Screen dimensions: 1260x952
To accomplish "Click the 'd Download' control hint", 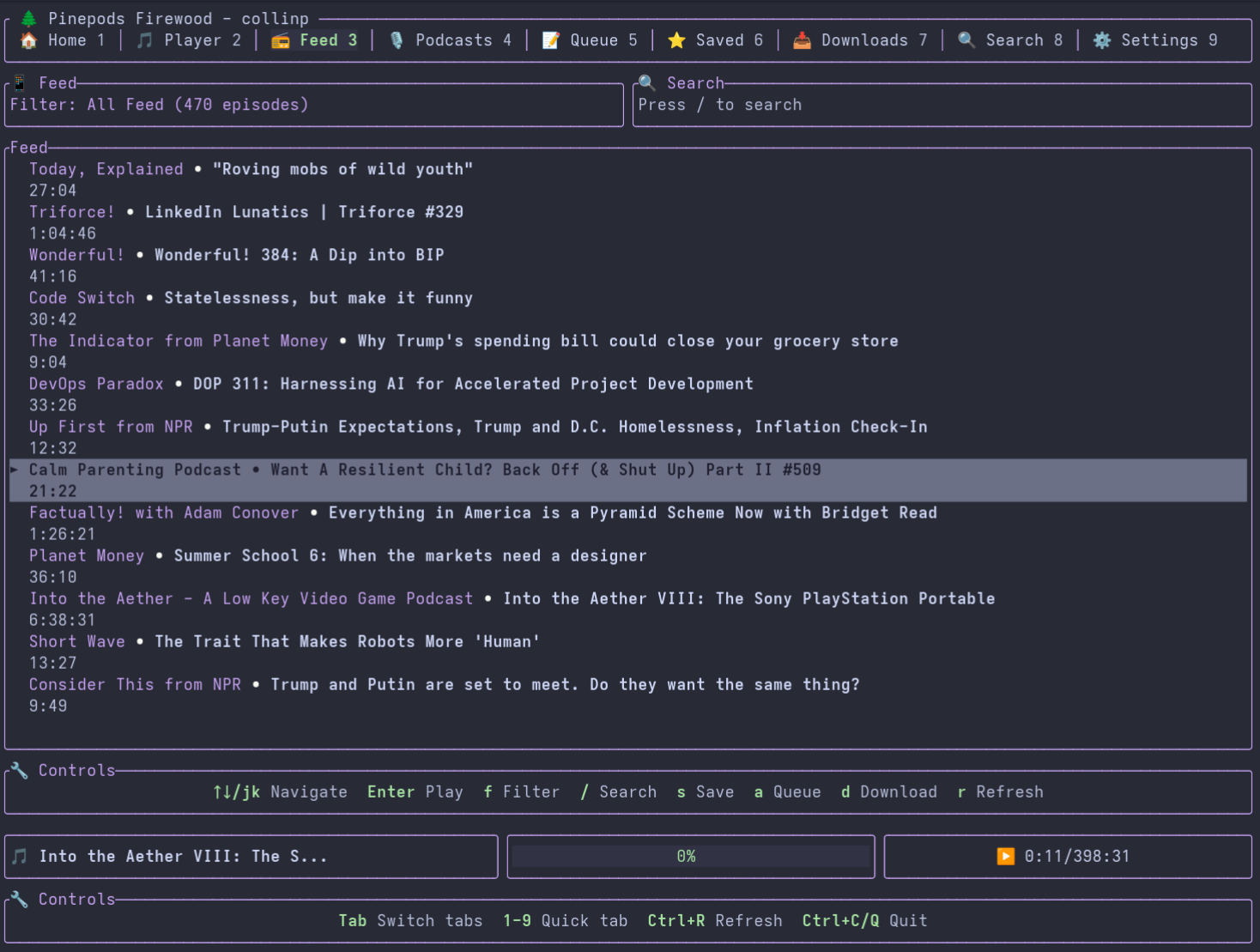I will [x=888, y=791].
